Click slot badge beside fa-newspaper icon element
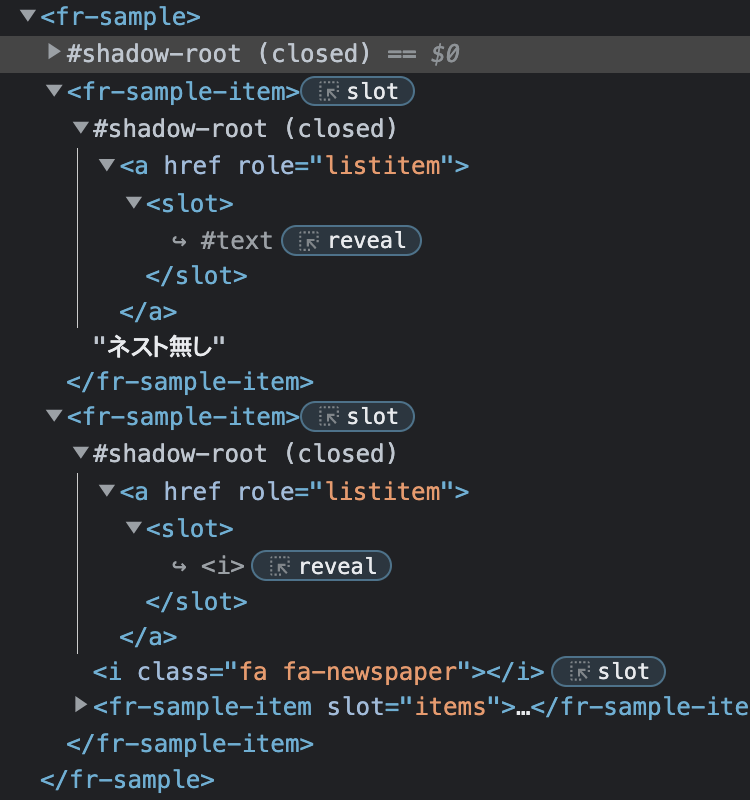This screenshot has height=800, width=750. coord(608,671)
